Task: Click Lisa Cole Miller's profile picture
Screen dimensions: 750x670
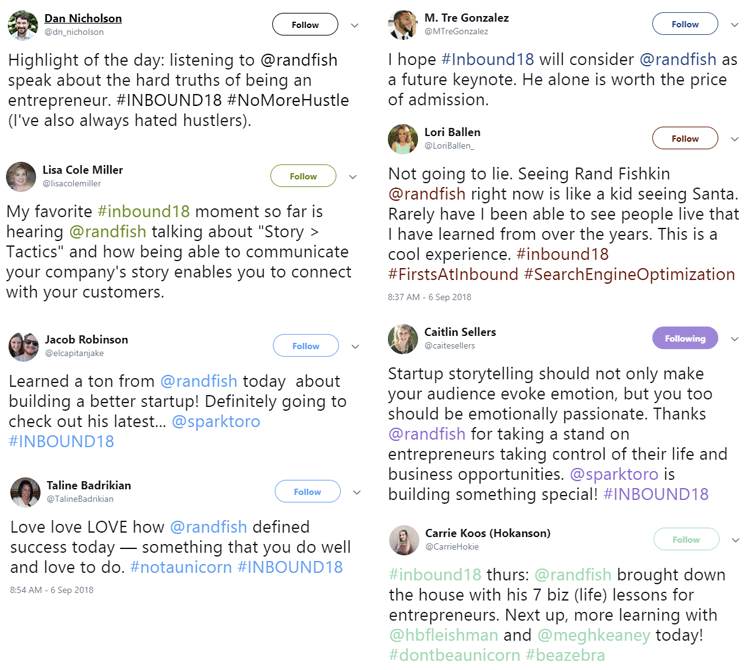Action: pos(21,176)
